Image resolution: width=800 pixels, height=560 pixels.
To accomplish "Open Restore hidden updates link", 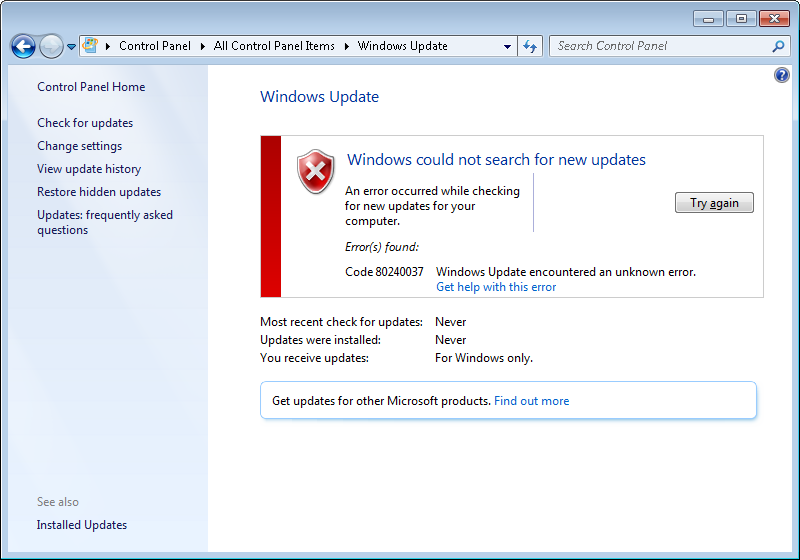I will pos(99,192).
